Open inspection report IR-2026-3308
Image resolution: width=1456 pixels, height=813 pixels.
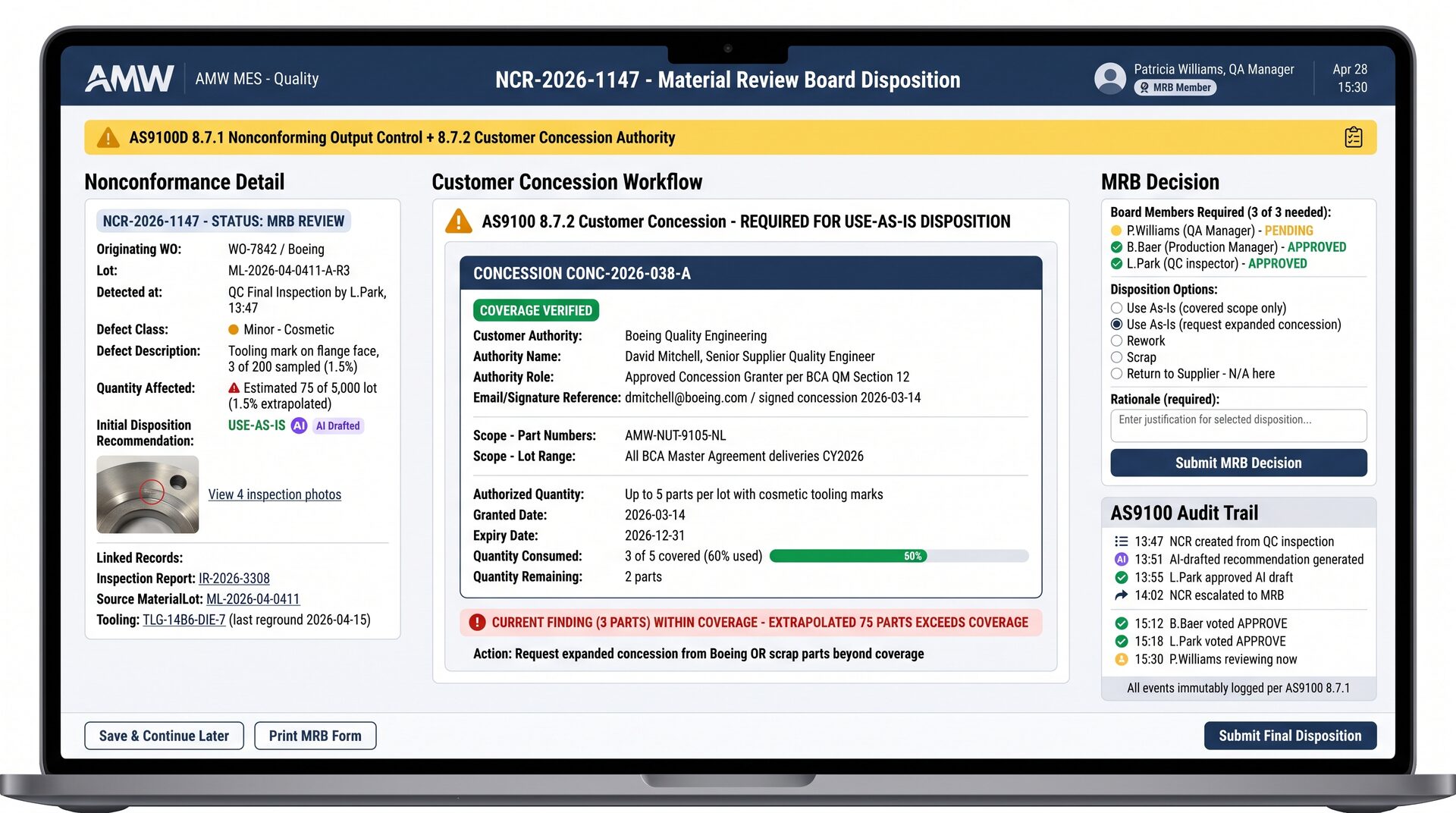point(234,579)
